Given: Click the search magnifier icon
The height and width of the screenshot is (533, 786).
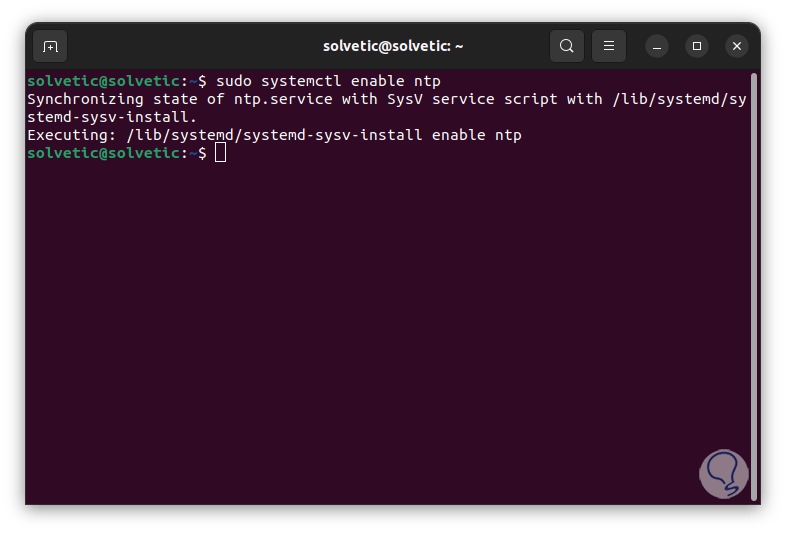Looking at the screenshot, I should tap(567, 46).
